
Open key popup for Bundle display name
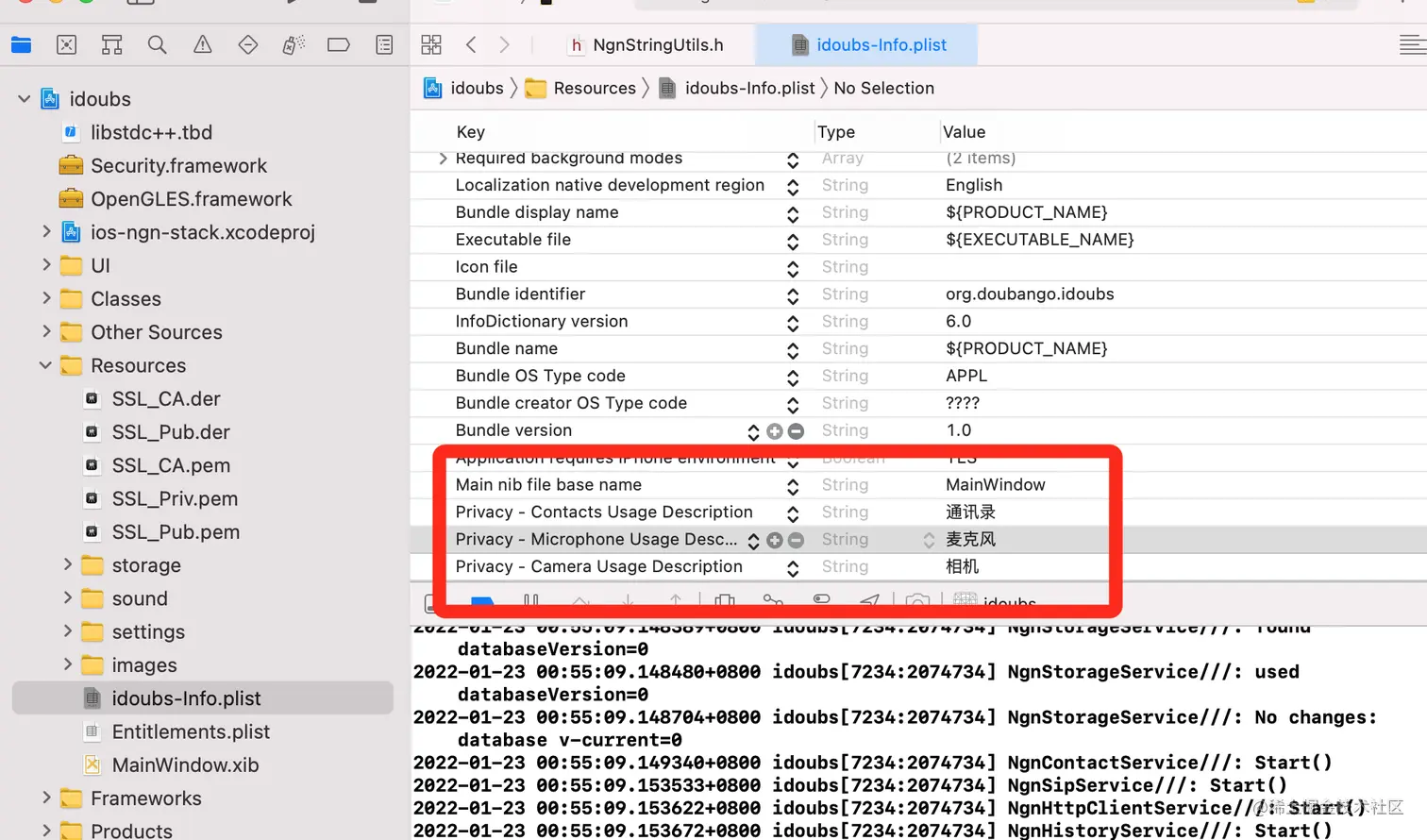(793, 213)
